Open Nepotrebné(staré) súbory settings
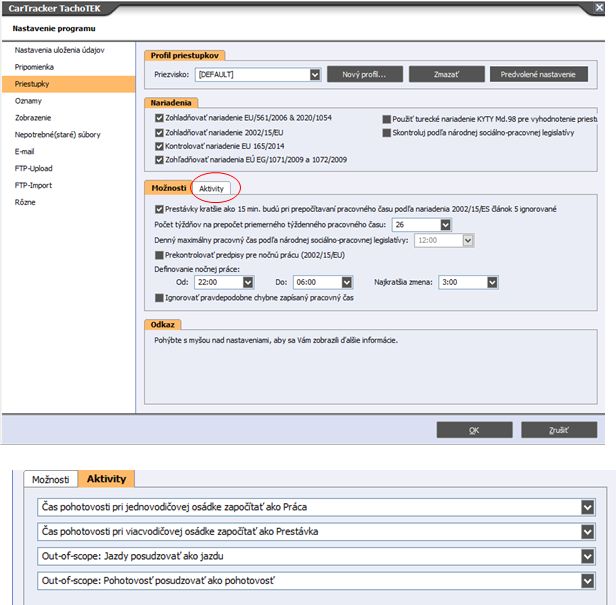Screen dimensions: 616x605 click(58, 135)
